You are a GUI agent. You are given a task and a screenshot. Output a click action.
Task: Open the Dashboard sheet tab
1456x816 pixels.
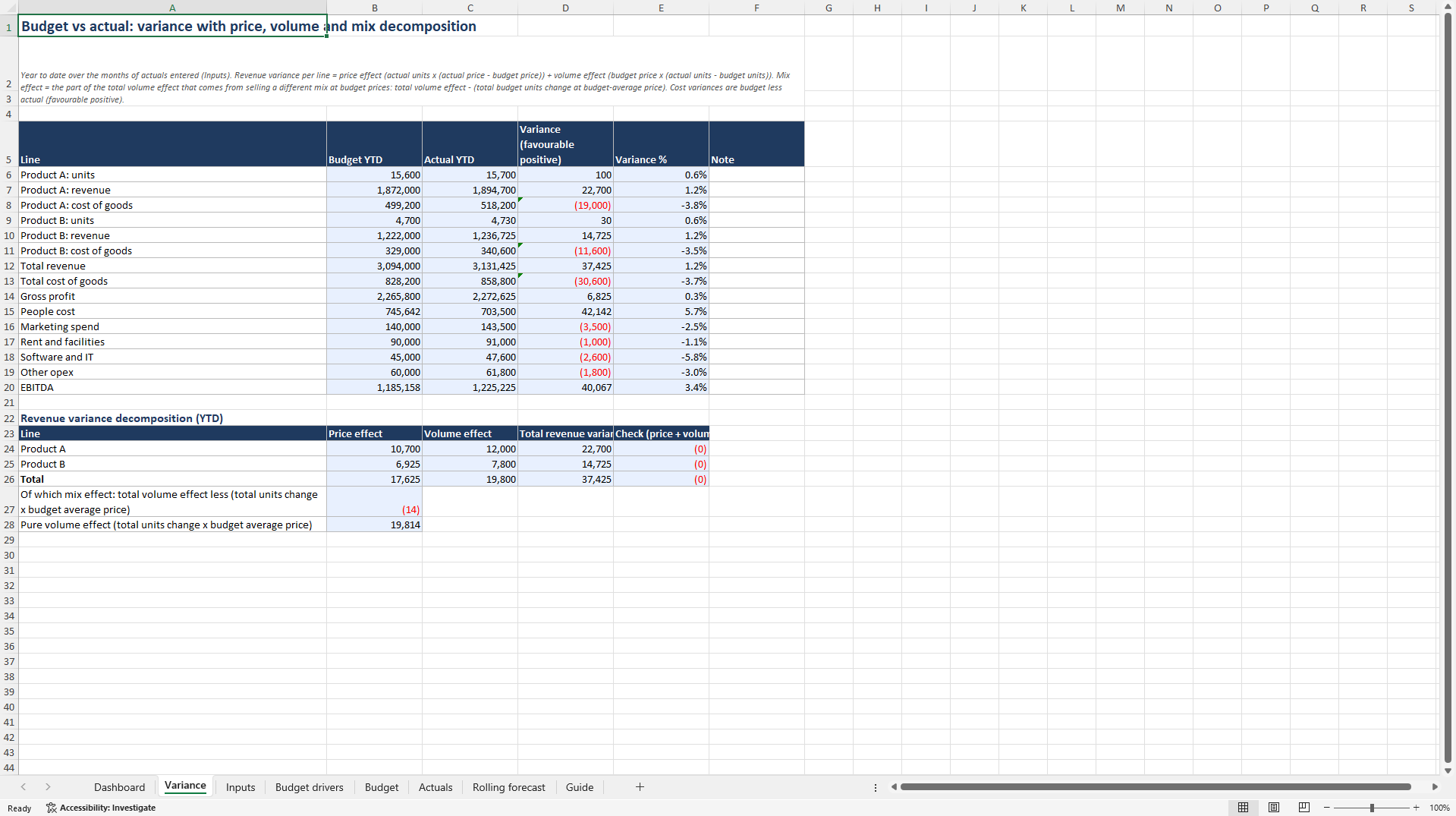point(119,787)
